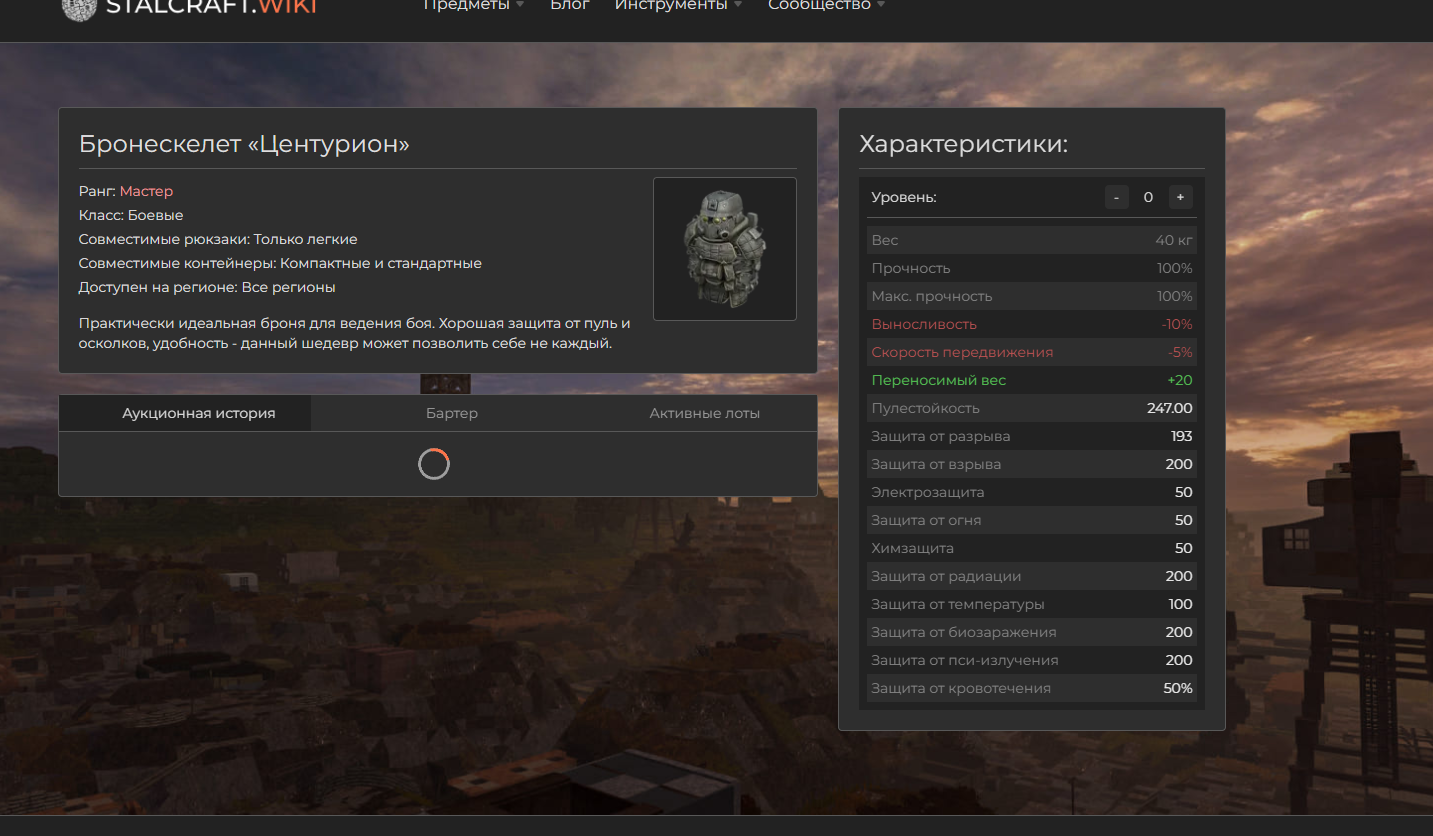Screen dimensions: 1433x836
Task: Click the green Переносимый вес row
Action: (1031, 380)
